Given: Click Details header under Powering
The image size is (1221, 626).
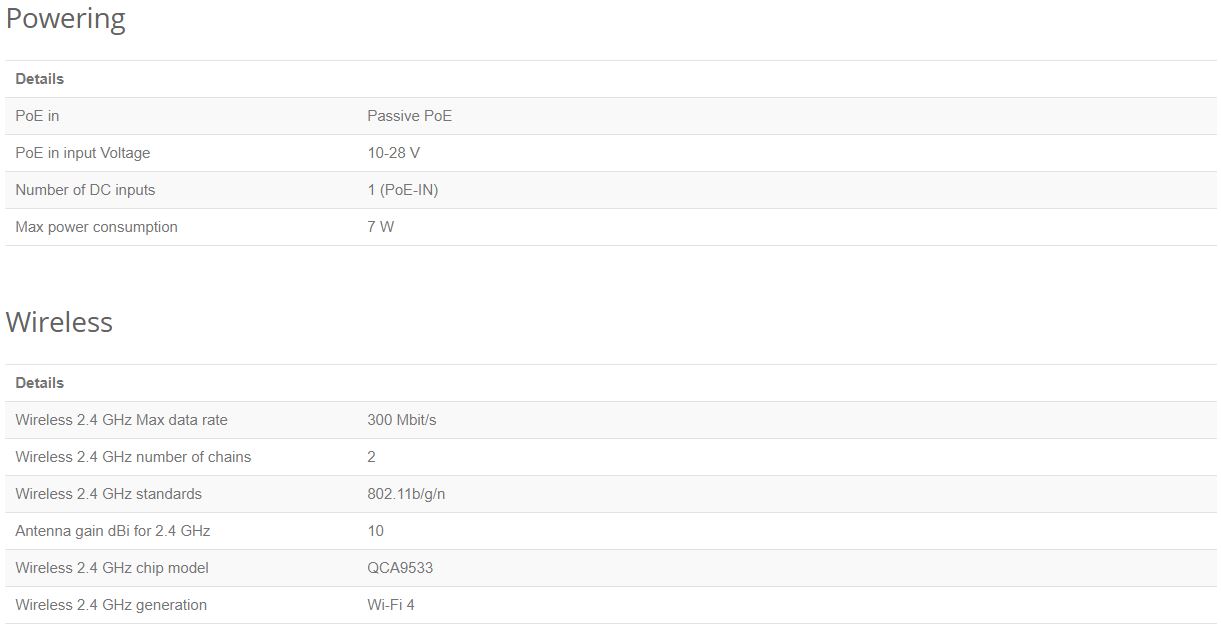Looking at the screenshot, I should (40, 79).
